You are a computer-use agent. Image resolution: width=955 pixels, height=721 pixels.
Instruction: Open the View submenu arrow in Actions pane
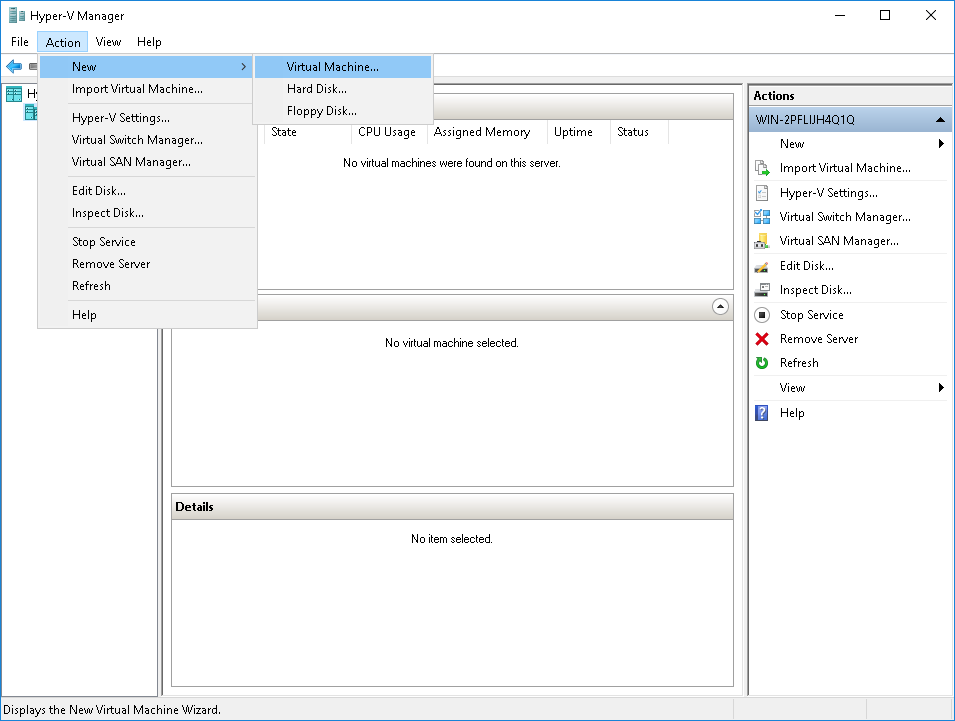938,386
